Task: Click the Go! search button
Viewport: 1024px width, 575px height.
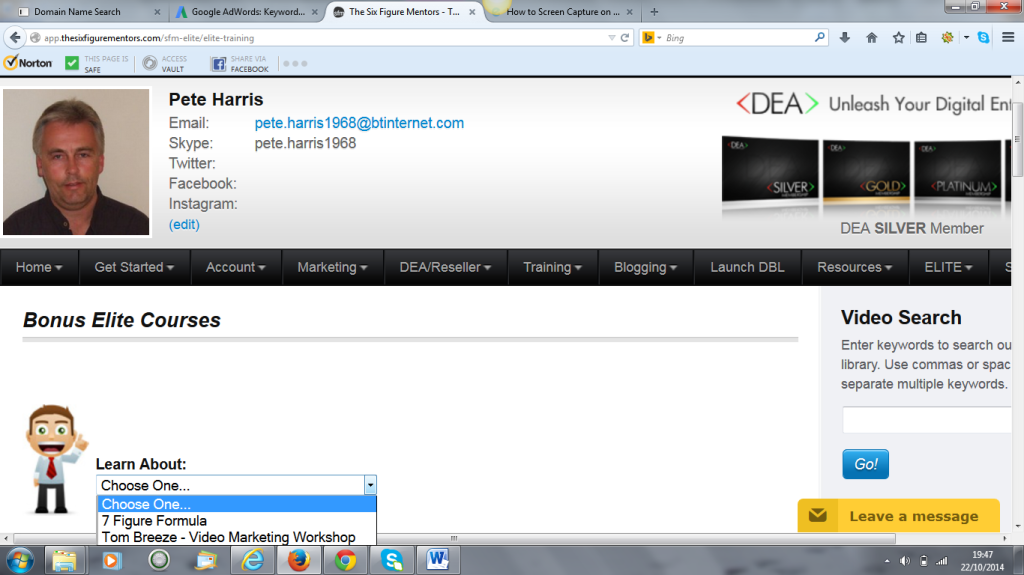Action: point(865,464)
